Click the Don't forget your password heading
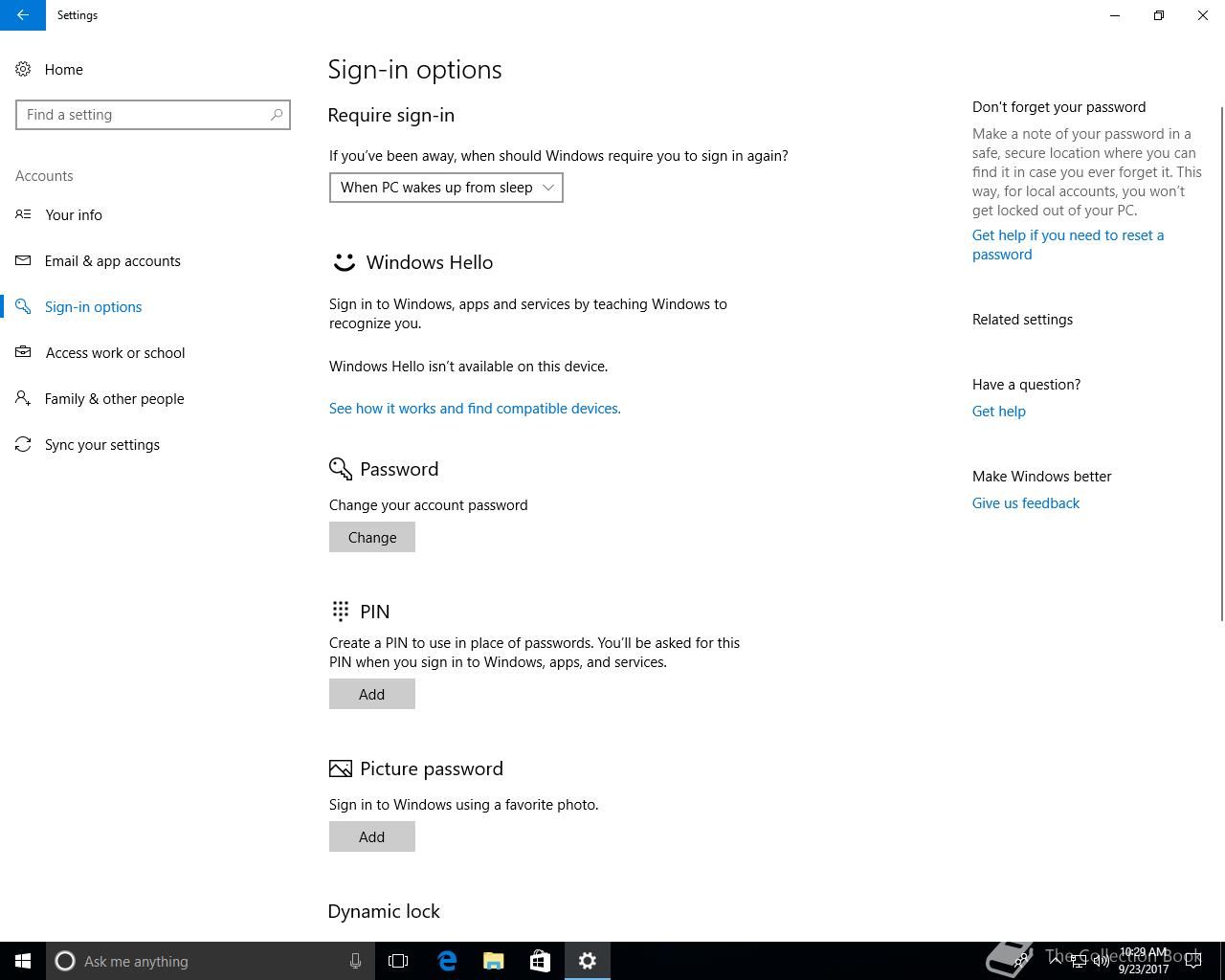The height and width of the screenshot is (980, 1225). 1059,107
